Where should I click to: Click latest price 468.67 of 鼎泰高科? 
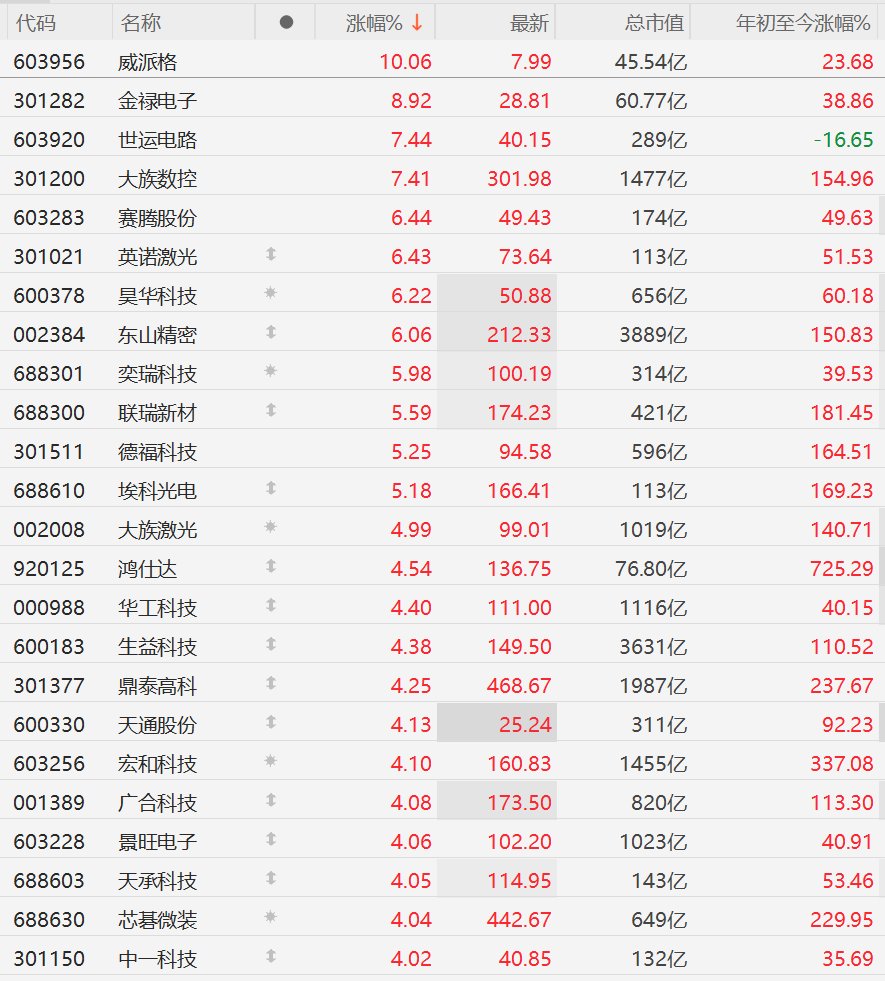[x=520, y=686]
